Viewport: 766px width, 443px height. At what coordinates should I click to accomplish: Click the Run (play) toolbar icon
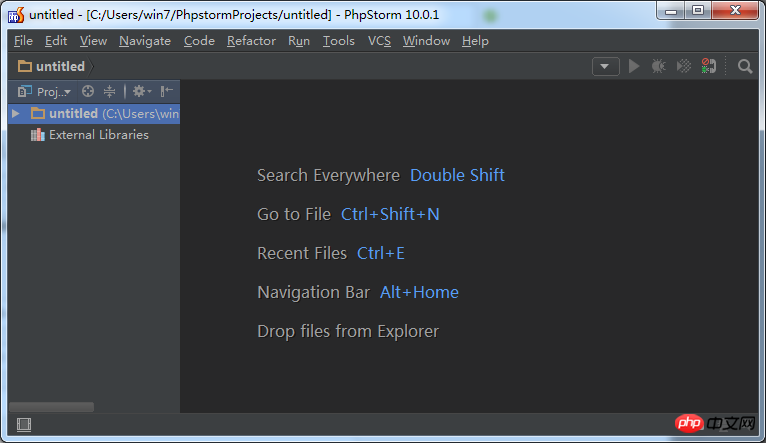(x=634, y=66)
